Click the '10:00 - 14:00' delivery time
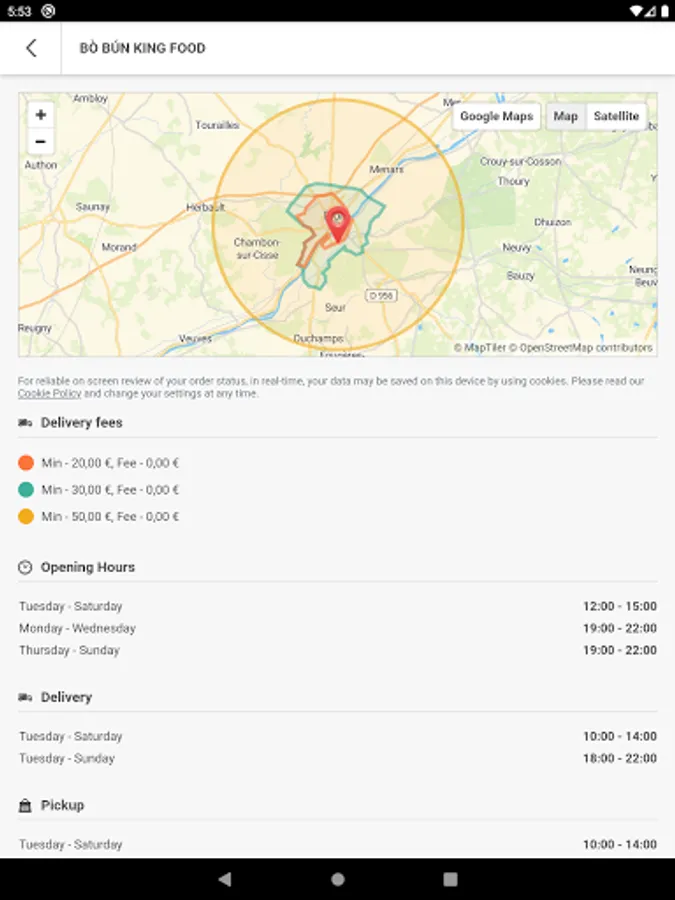The width and height of the screenshot is (675, 900). 620,736
